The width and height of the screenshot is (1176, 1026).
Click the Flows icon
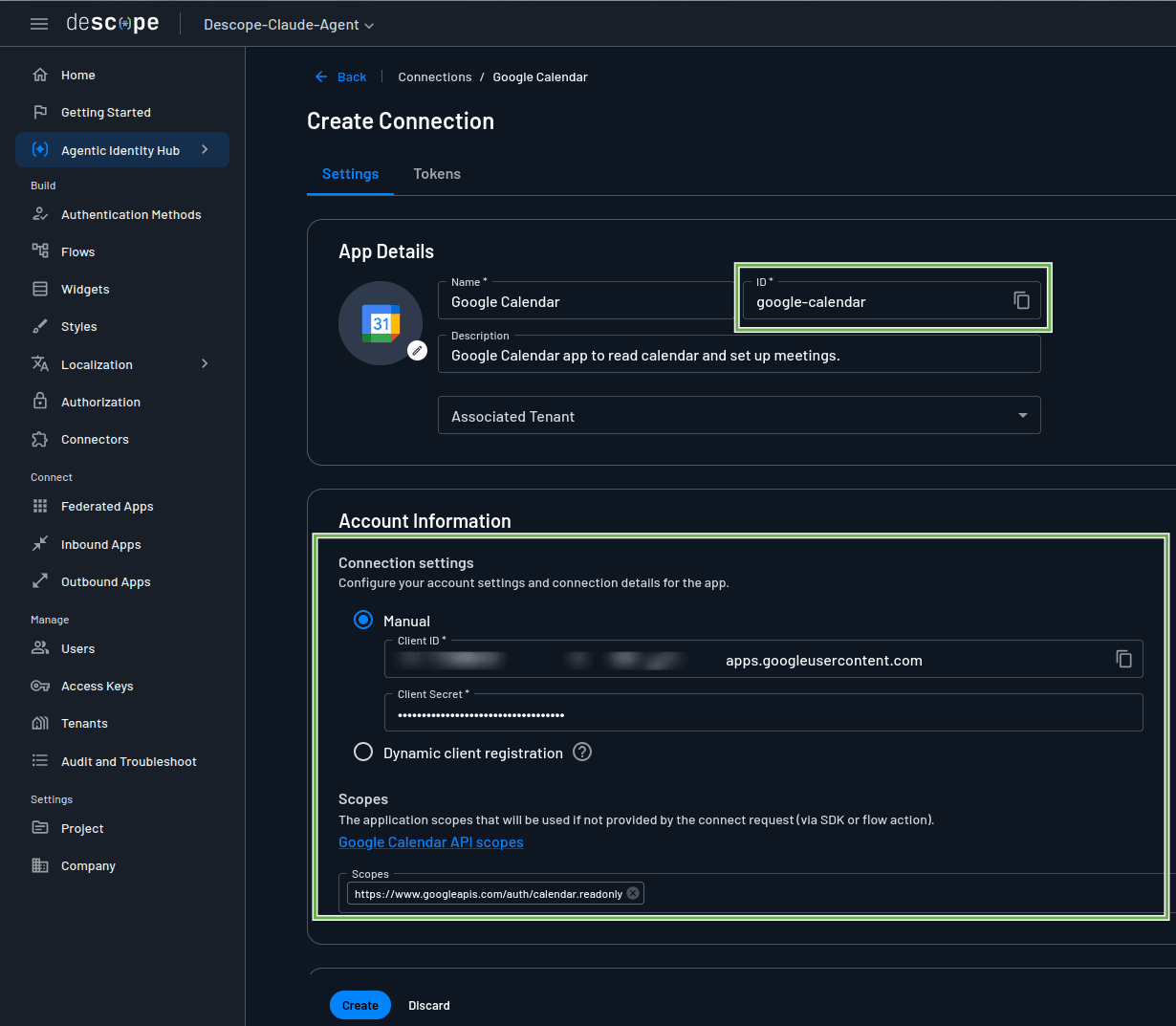[40, 251]
